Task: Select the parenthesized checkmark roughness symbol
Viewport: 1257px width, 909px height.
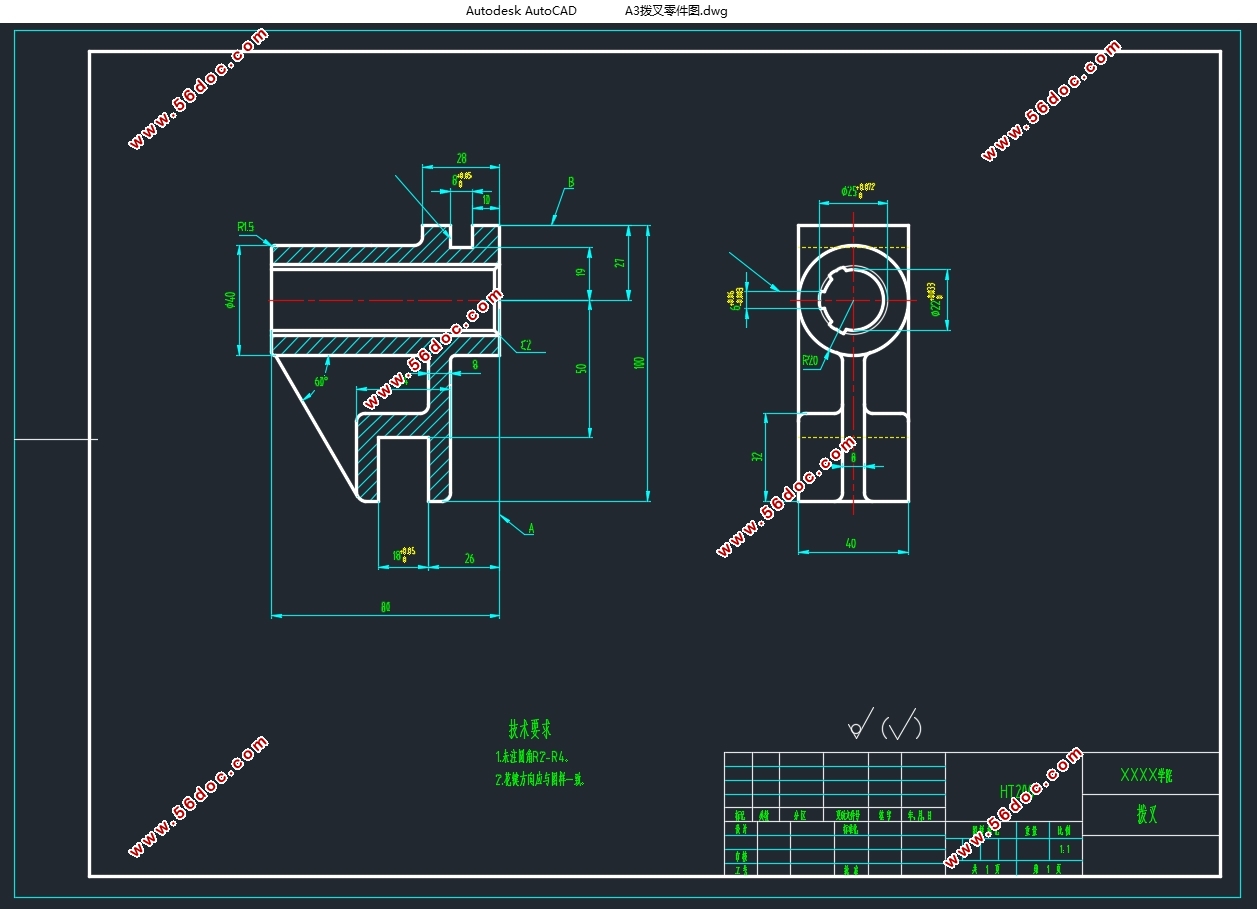Action: pyautogui.click(x=903, y=727)
